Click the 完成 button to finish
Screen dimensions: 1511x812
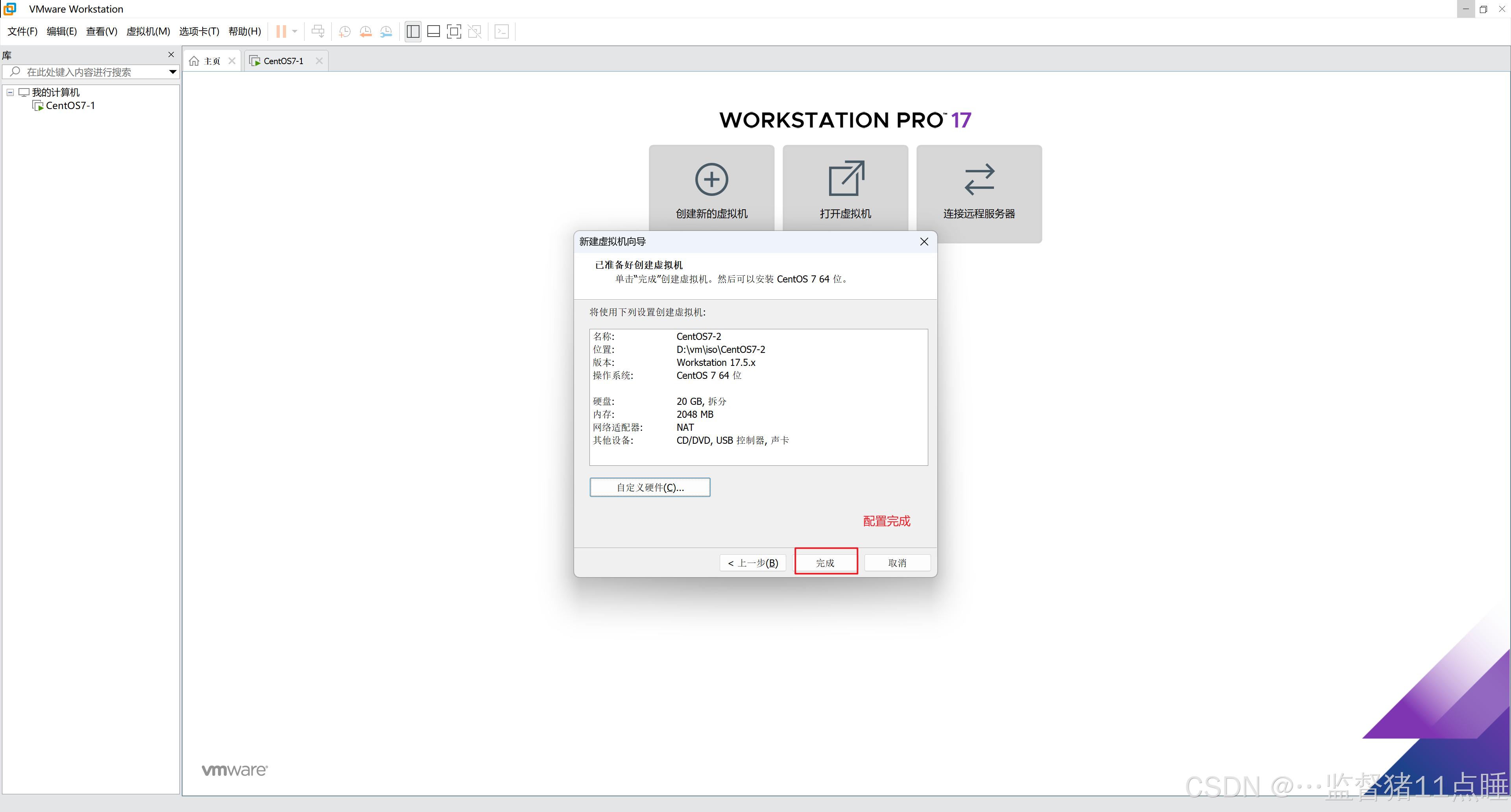pyautogui.click(x=825, y=562)
